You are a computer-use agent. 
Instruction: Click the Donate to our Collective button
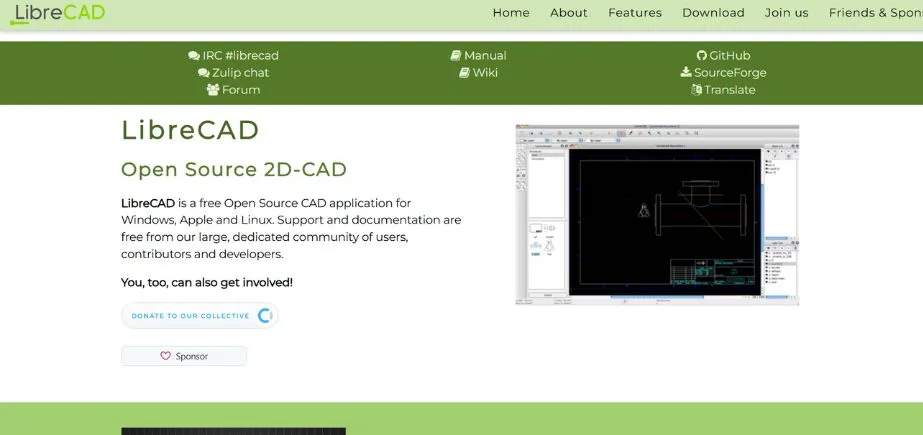click(x=200, y=316)
